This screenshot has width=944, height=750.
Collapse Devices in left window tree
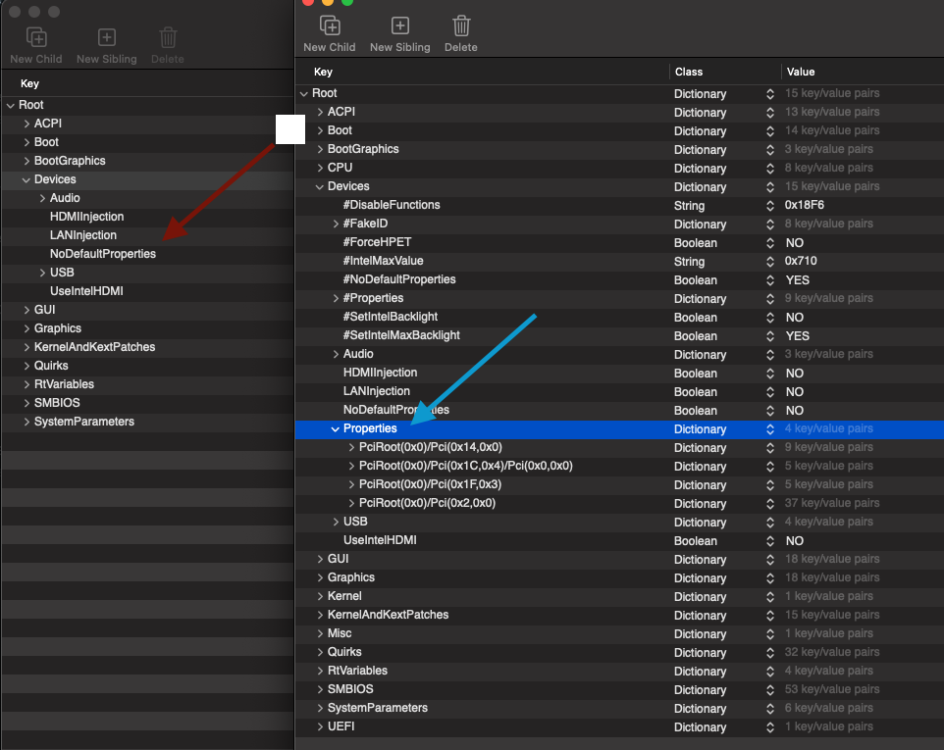coord(26,179)
